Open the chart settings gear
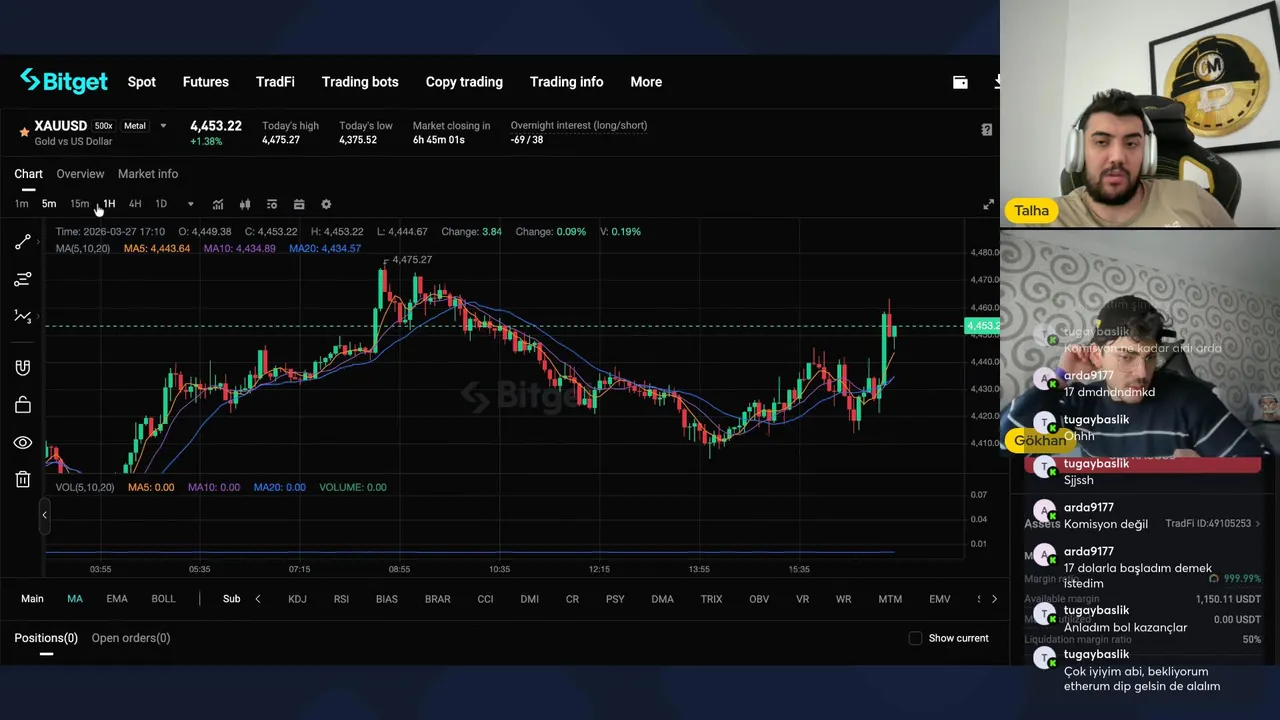The height and width of the screenshot is (720, 1280). click(x=326, y=204)
